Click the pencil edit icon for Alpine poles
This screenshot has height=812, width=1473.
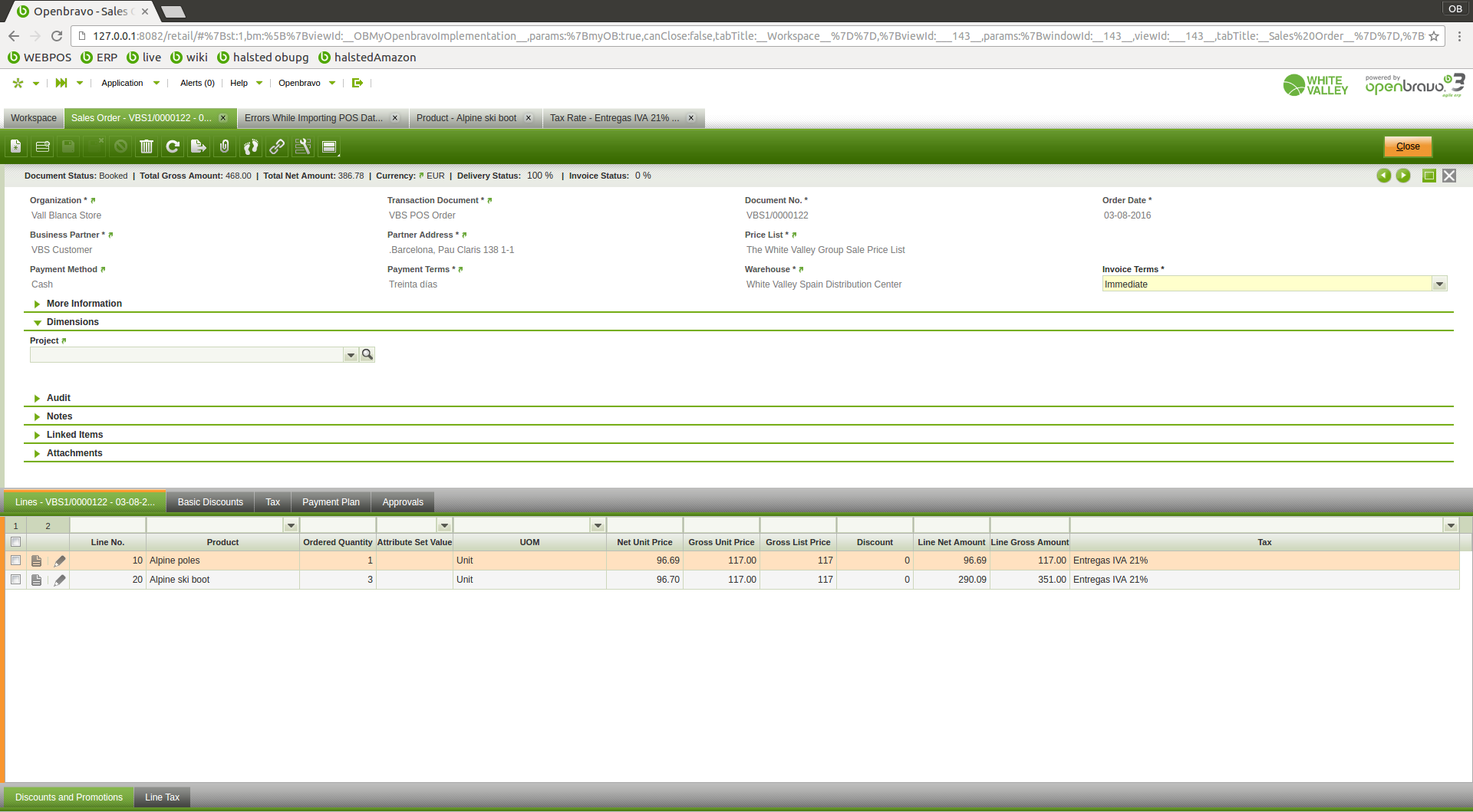(60, 561)
